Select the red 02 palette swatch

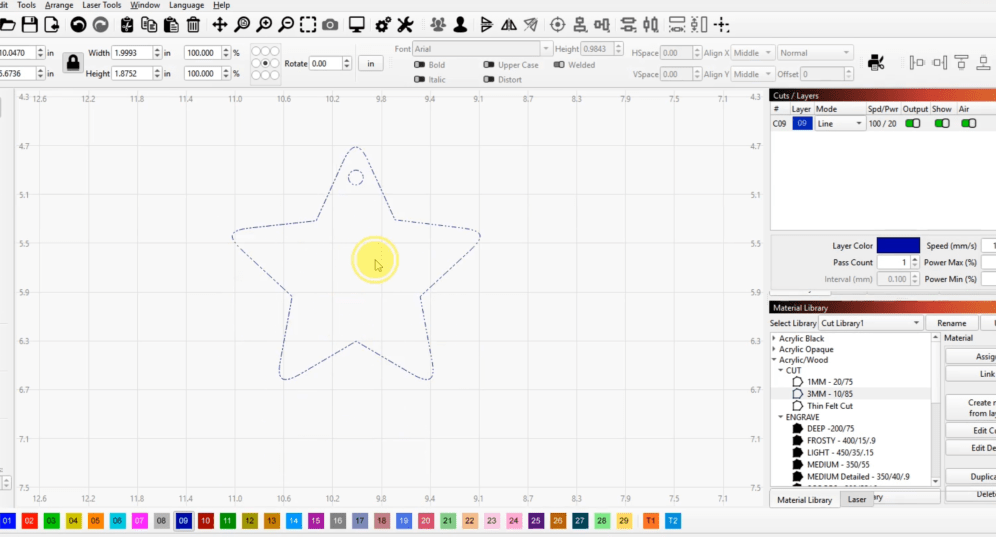click(x=30, y=521)
